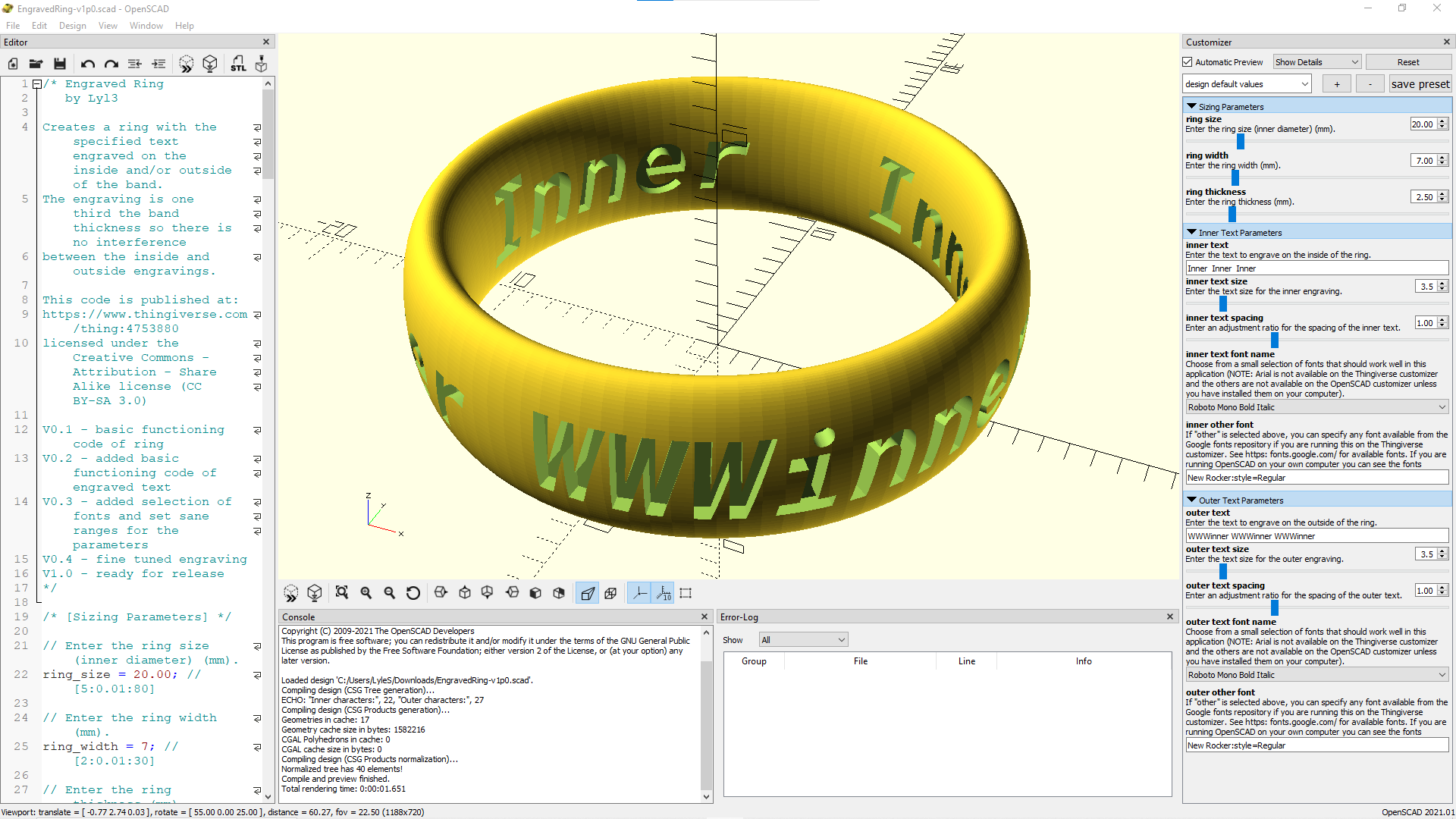Undo the last edit in the editor

pyautogui.click(x=87, y=64)
